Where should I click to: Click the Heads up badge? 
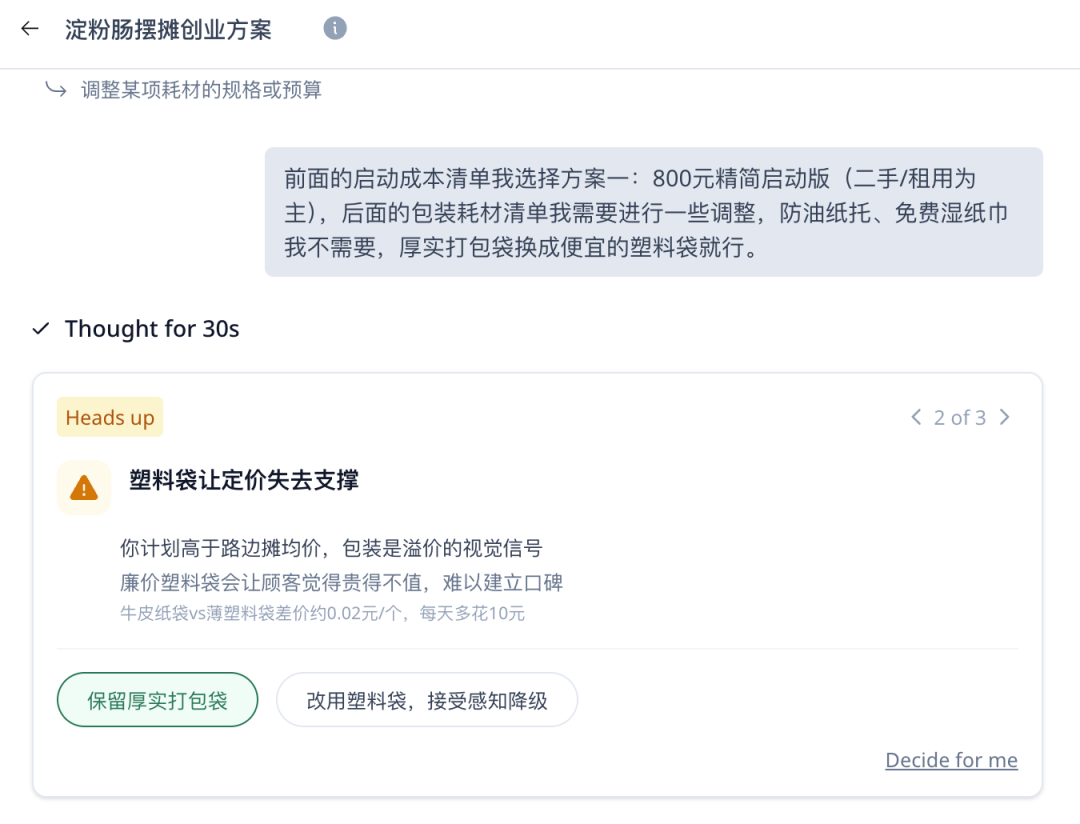(110, 418)
